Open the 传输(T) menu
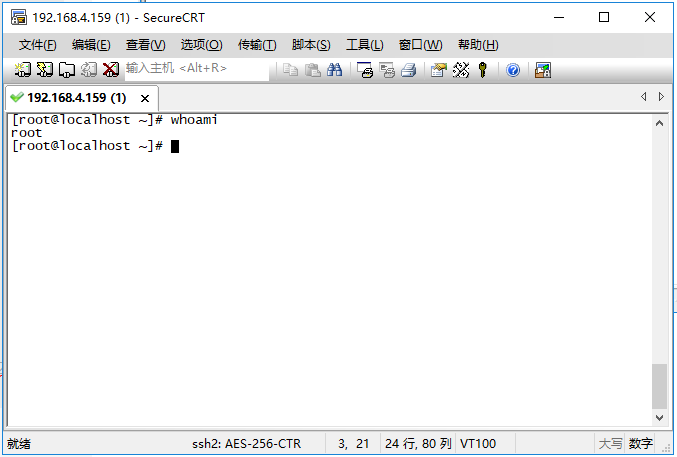 pyautogui.click(x=257, y=45)
